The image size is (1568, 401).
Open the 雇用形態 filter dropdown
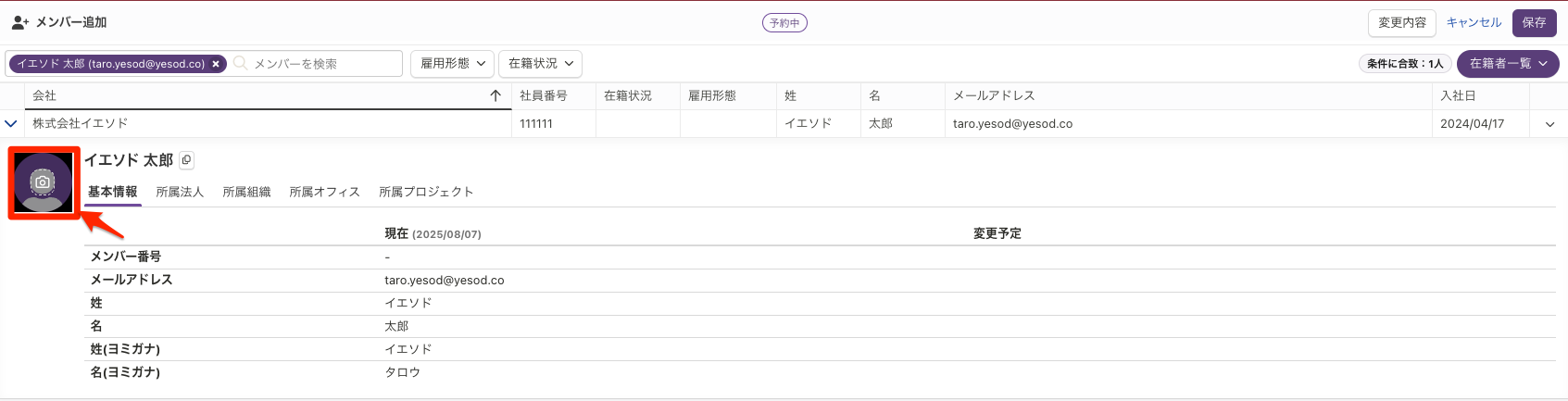[453, 63]
